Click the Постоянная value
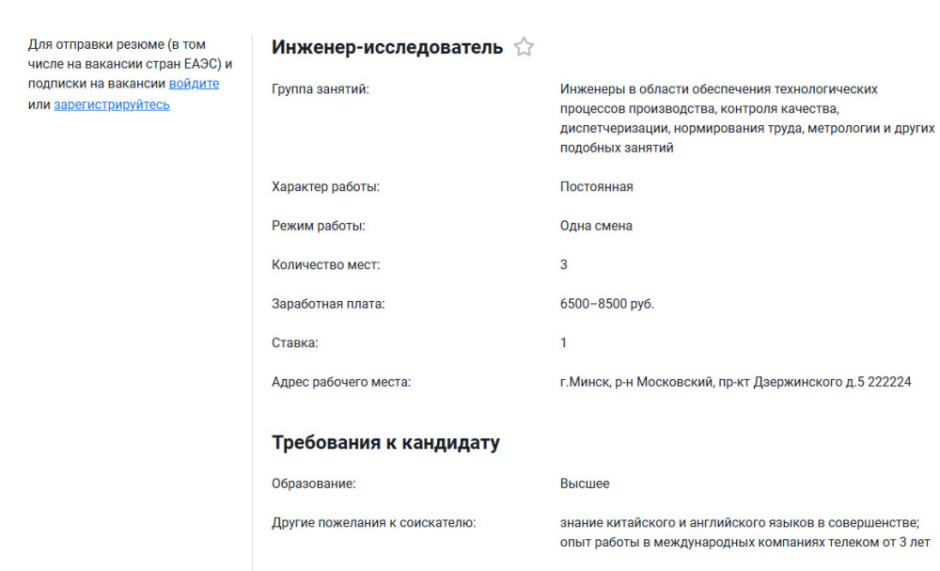 (596, 187)
